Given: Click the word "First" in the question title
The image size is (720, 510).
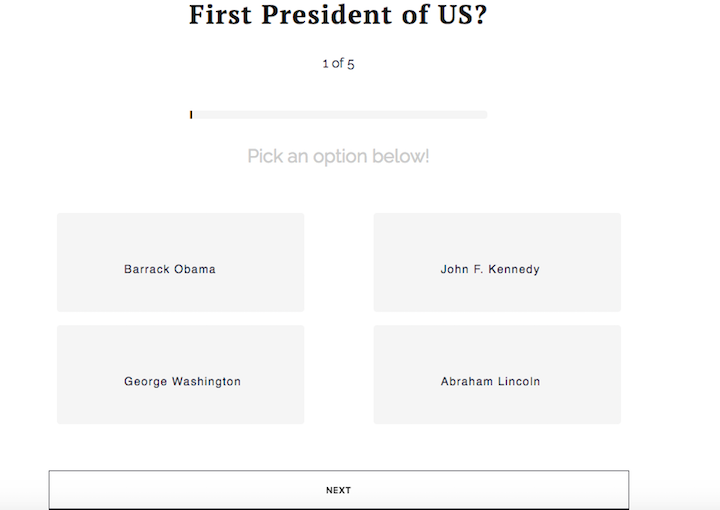Looking at the screenshot, I should tap(220, 15).
